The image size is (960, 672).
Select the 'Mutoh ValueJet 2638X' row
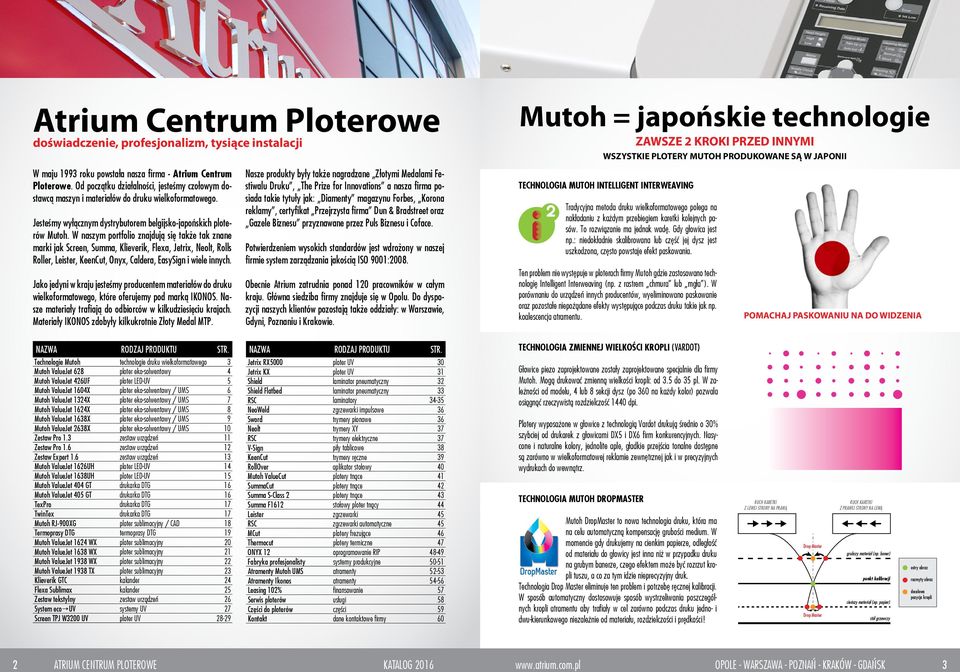tap(132, 429)
